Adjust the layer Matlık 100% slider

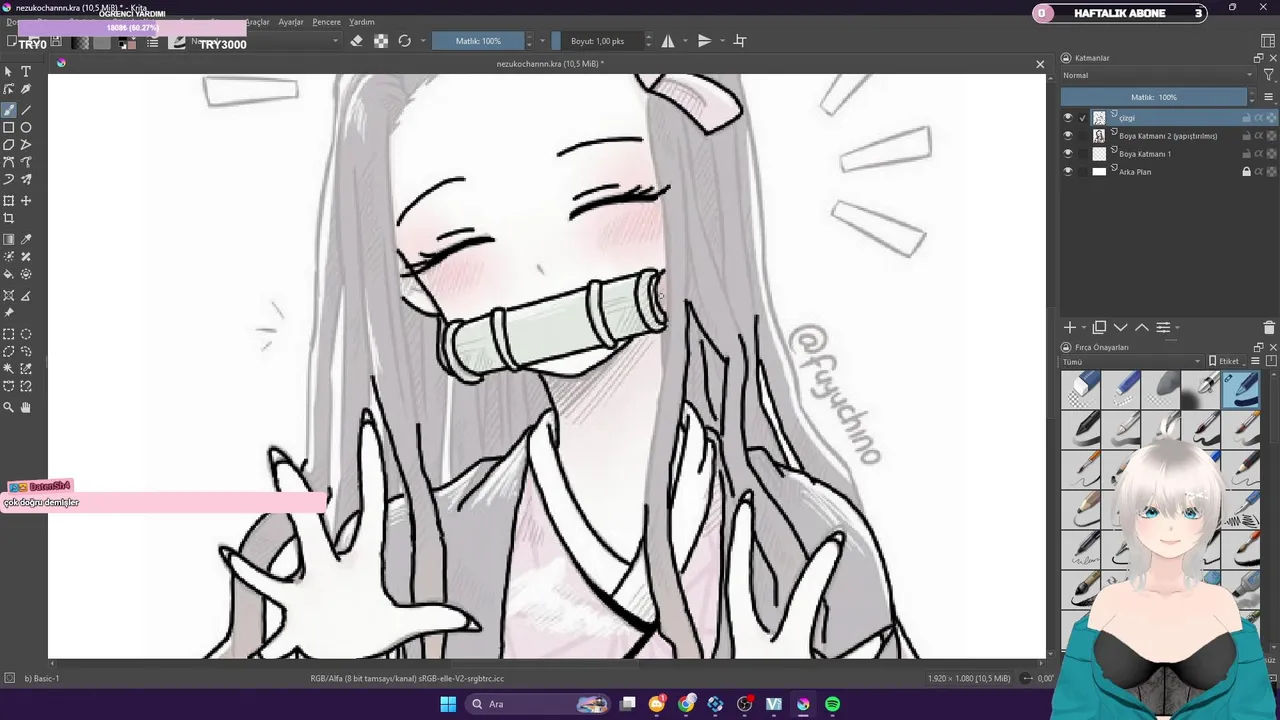click(1154, 97)
